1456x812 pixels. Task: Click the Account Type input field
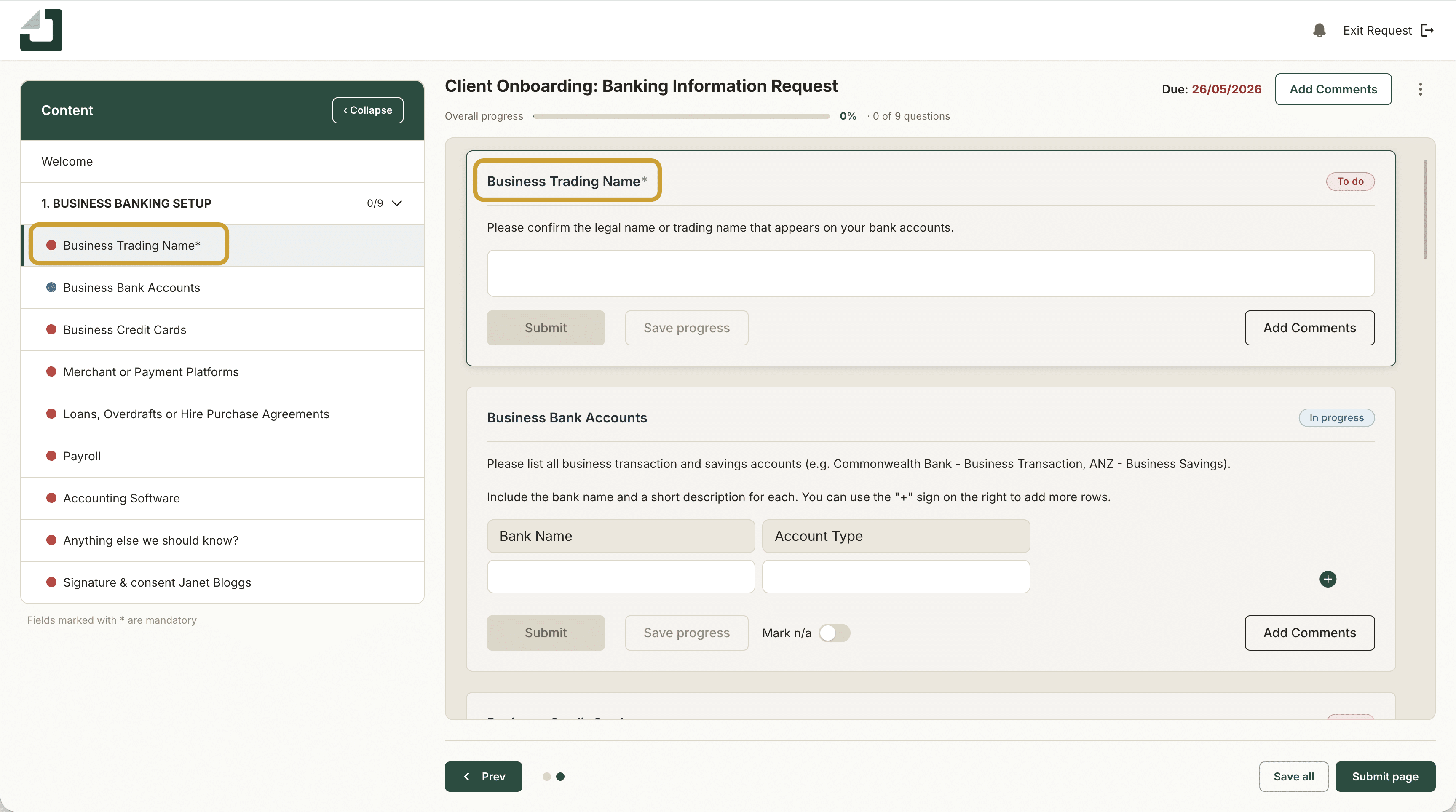896,577
